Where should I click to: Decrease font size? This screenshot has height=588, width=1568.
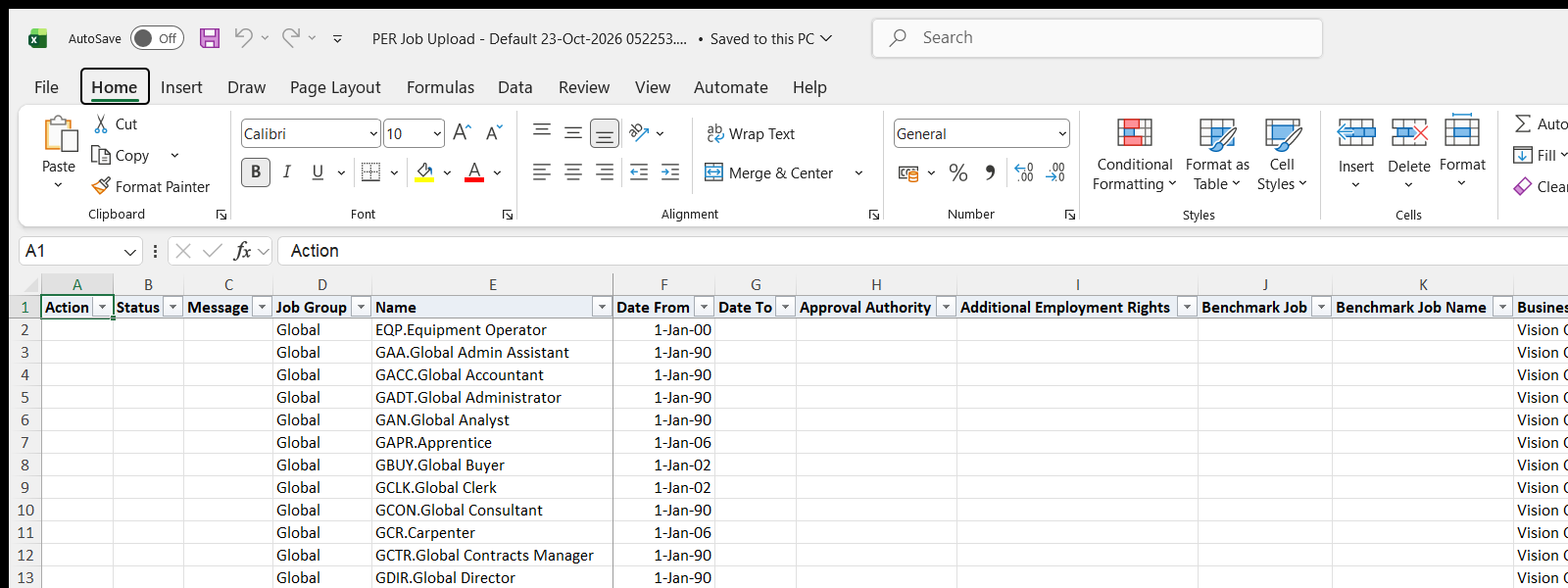(x=495, y=133)
